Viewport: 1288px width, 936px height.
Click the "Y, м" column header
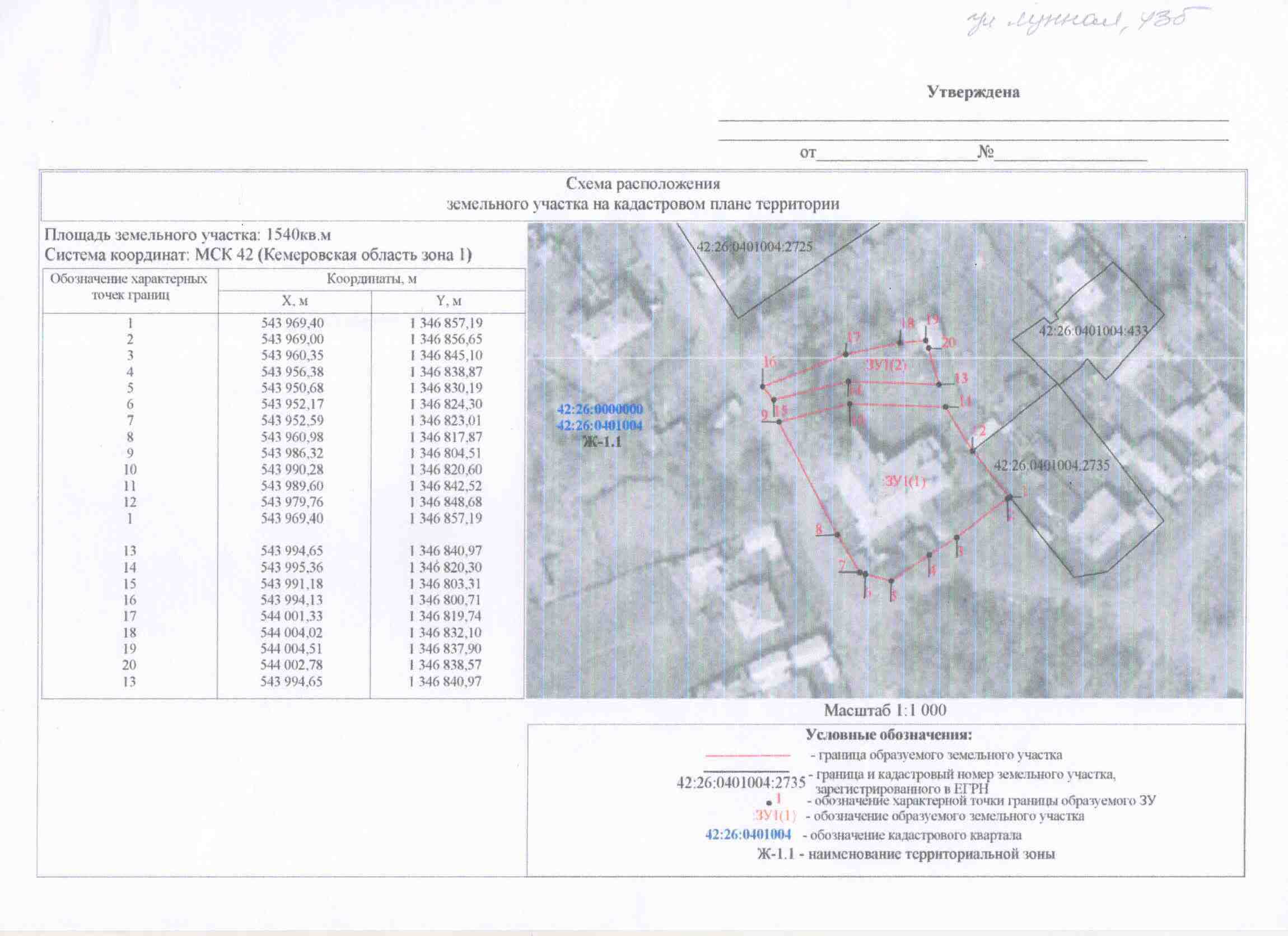pos(448,301)
